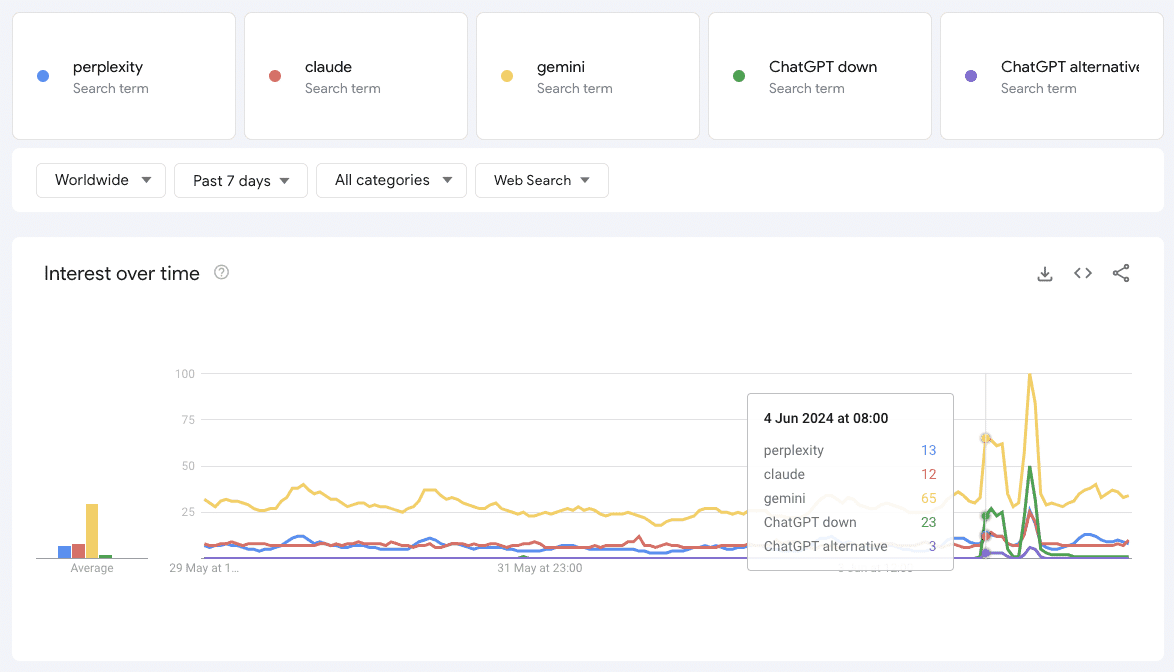Click the yellow dot beside gemini
The image size is (1174, 672).
(507, 76)
